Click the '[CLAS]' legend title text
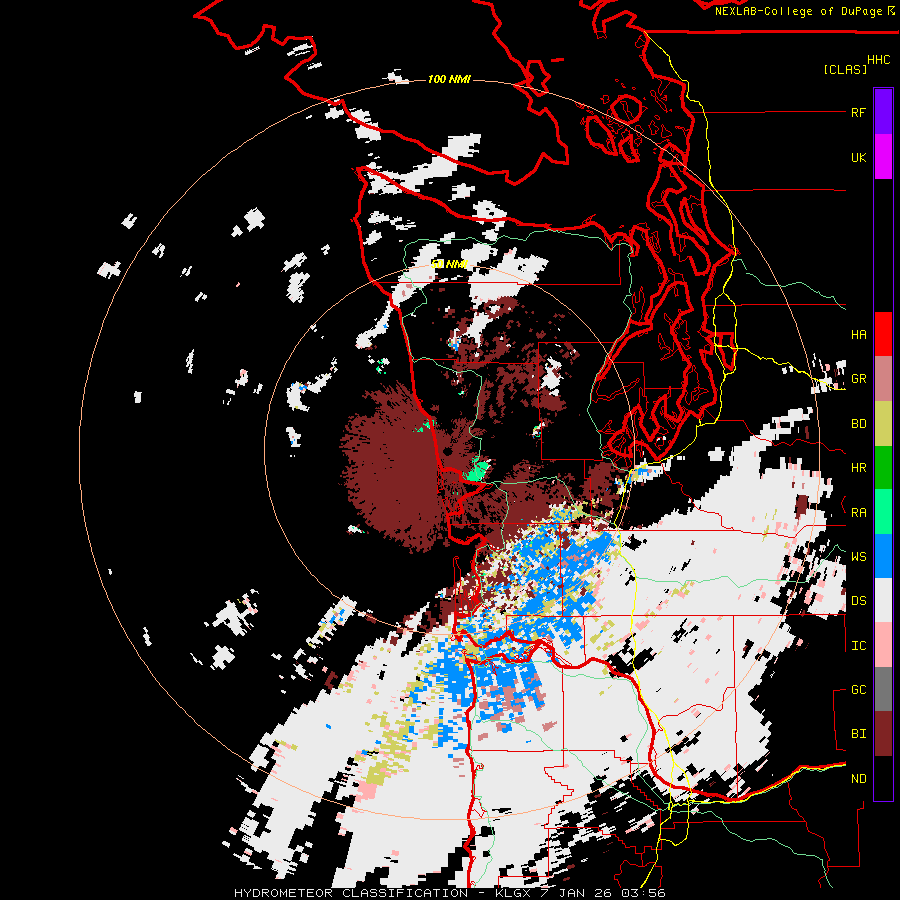 click(845, 69)
